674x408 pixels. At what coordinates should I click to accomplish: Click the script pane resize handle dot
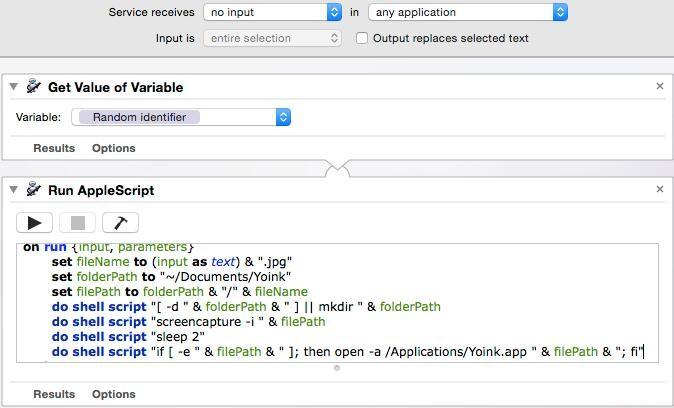[337, 368]
